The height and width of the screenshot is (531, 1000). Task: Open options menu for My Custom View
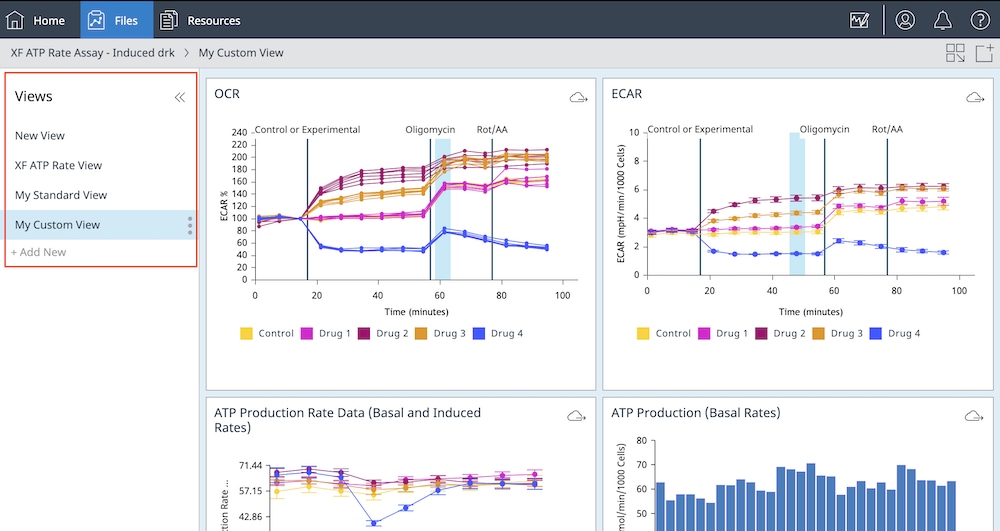click(190, 226)
